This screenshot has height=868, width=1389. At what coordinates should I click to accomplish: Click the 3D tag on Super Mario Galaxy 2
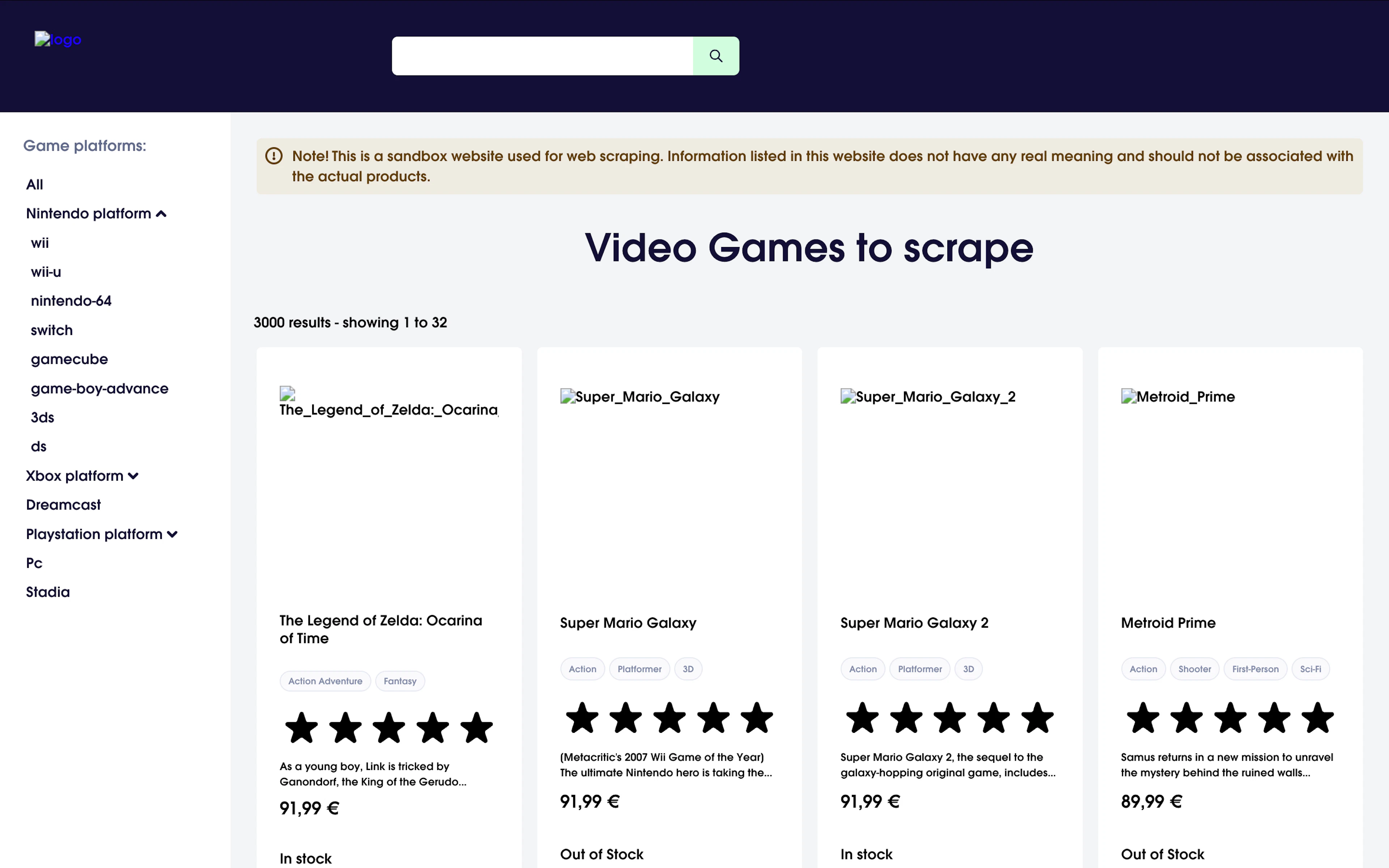pos(968,669)
